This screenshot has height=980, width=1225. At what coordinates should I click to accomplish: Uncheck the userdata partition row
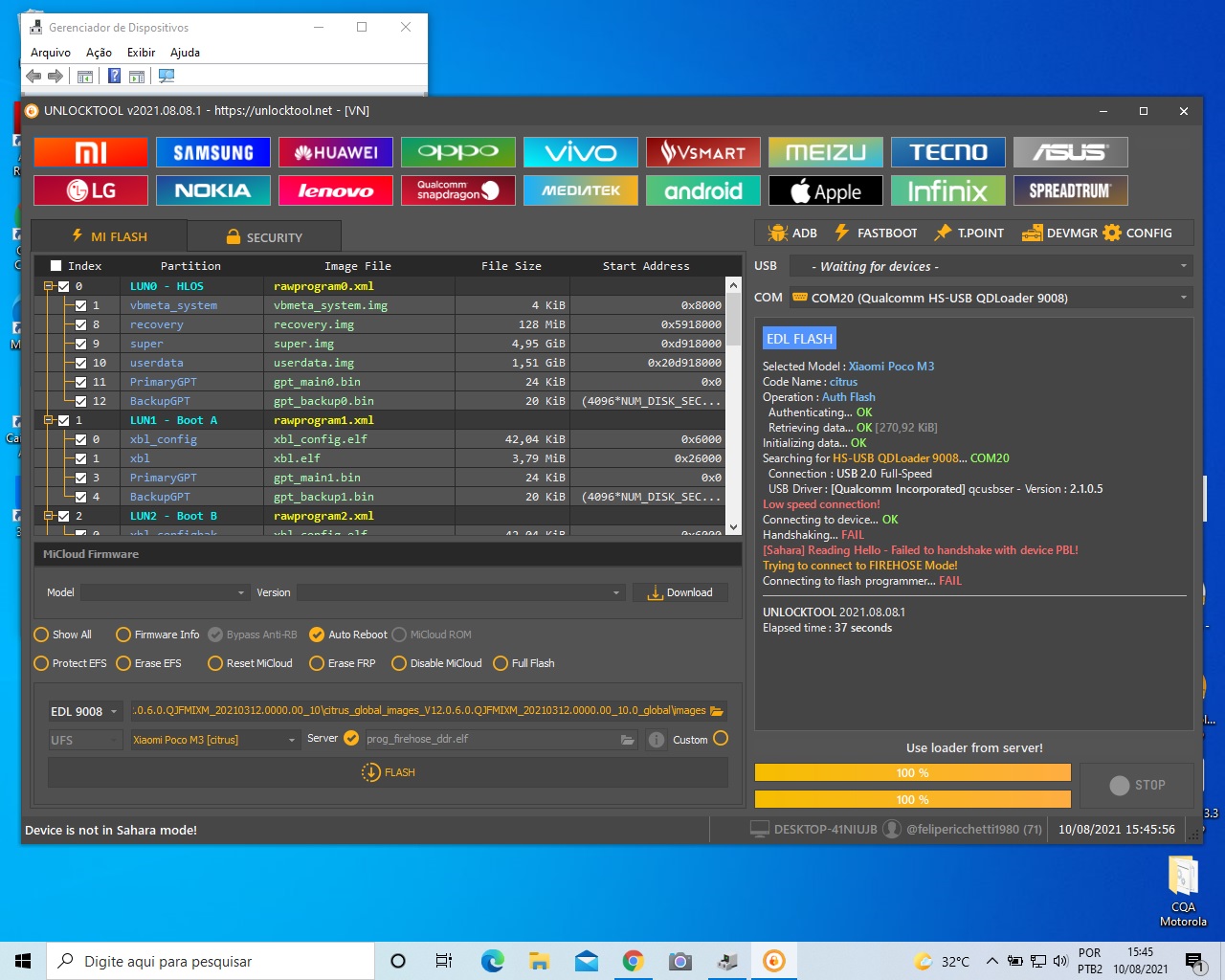81,363
